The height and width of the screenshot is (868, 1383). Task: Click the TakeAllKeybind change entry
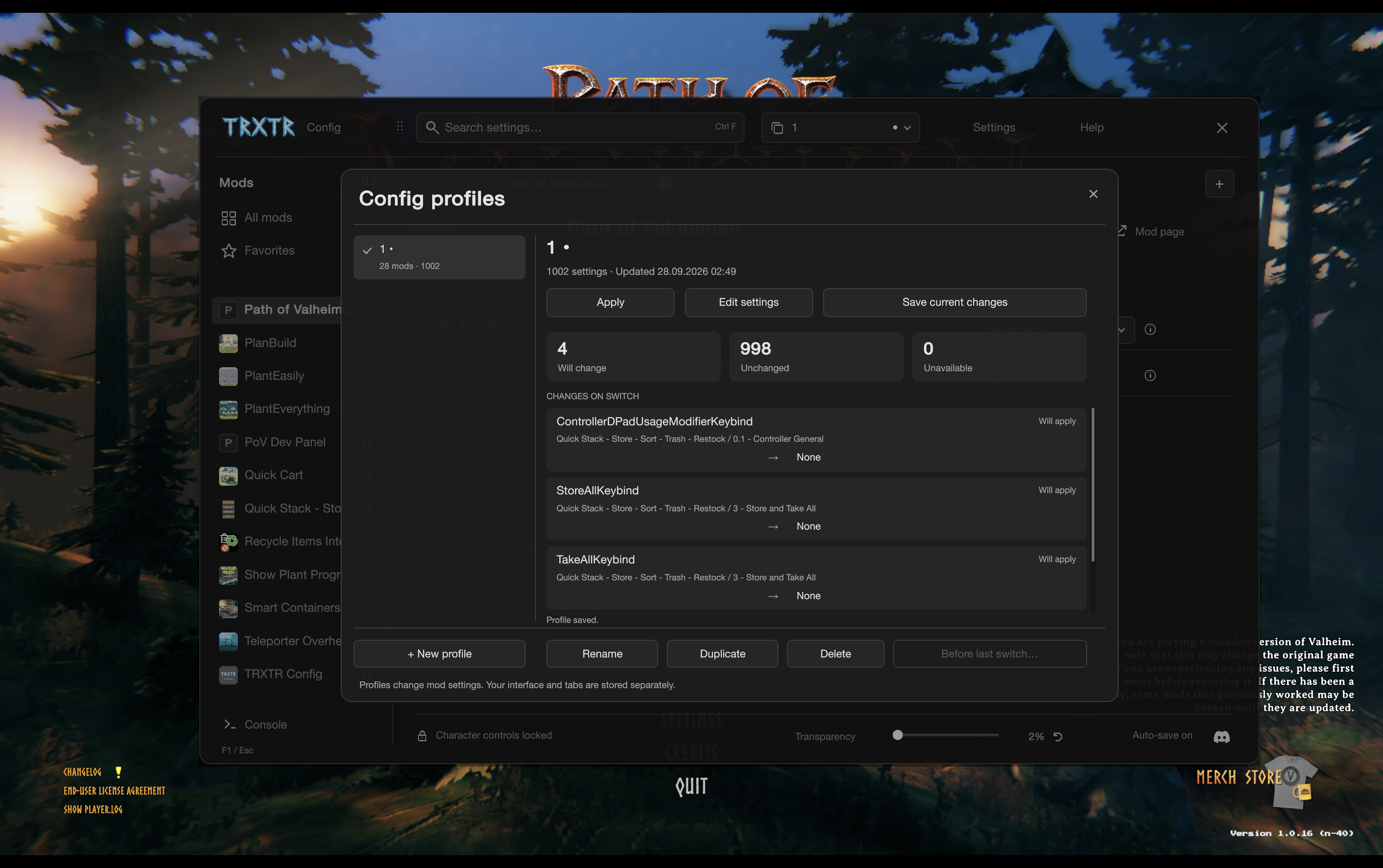tap(816, 578)
